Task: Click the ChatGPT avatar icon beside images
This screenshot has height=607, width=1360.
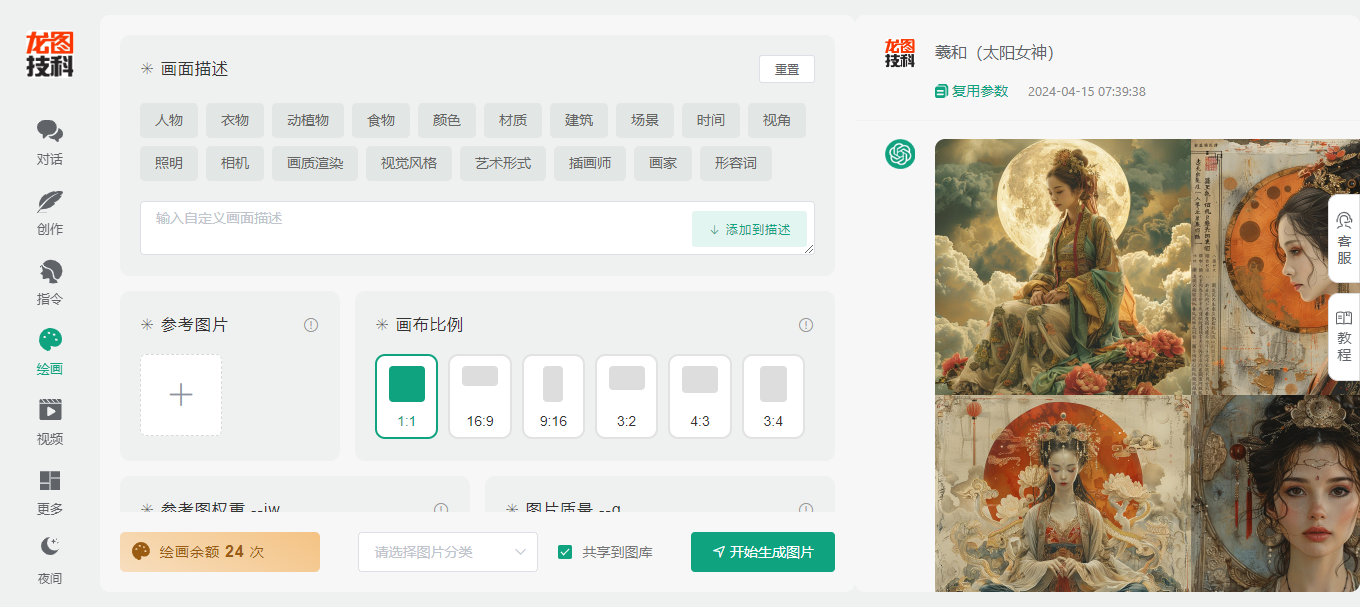Action: [900, 154]
